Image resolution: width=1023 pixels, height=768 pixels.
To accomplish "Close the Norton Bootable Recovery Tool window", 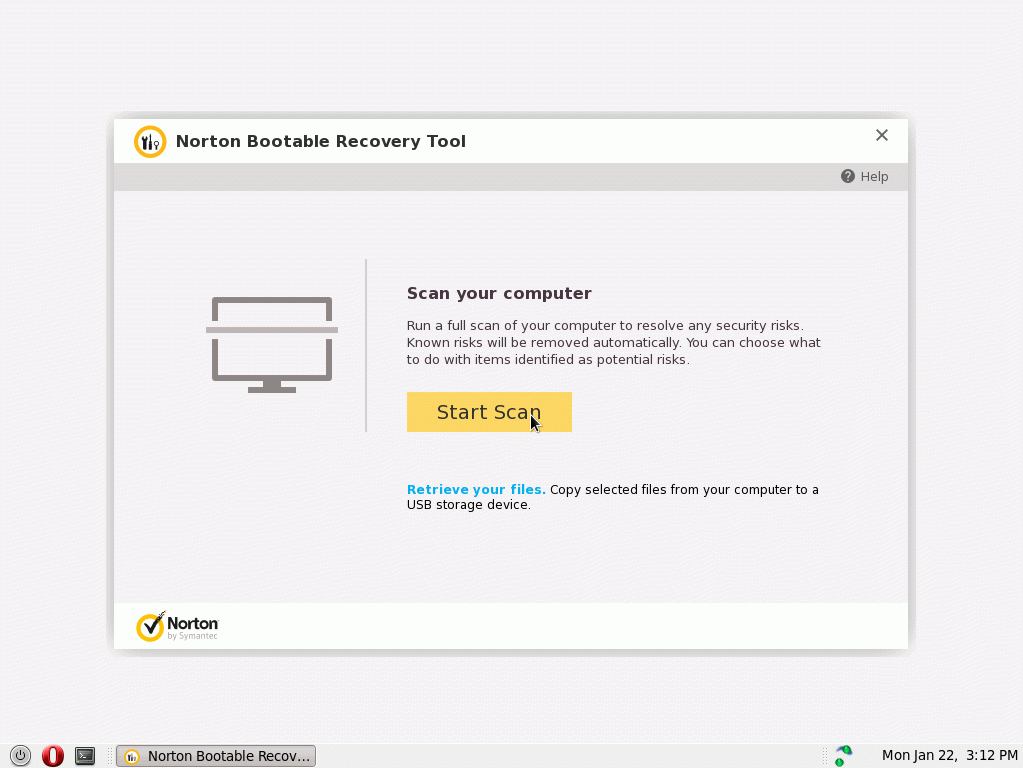I will tap(881, 135).
